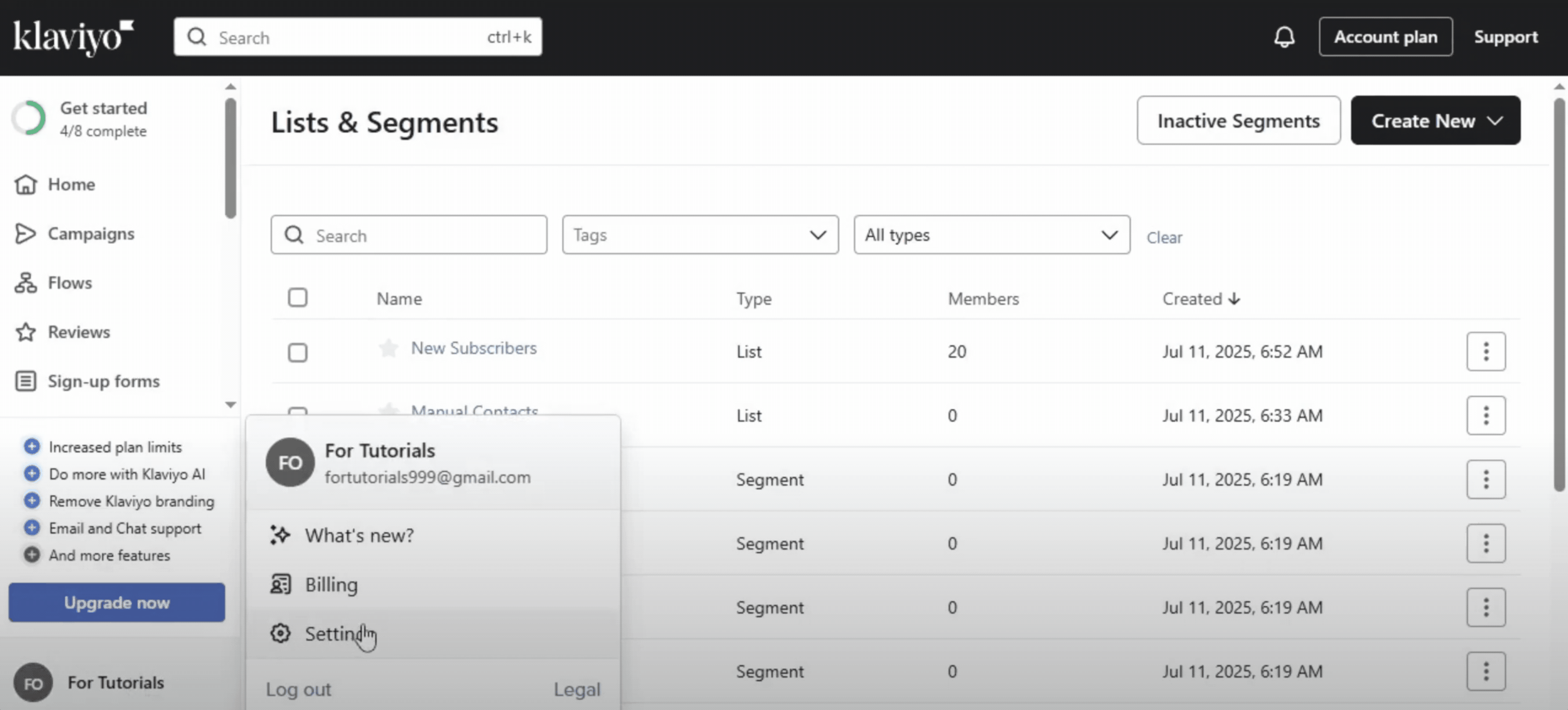Click the Inactive Segments button
1568x710 pixels.
[x=1238, y=120]
